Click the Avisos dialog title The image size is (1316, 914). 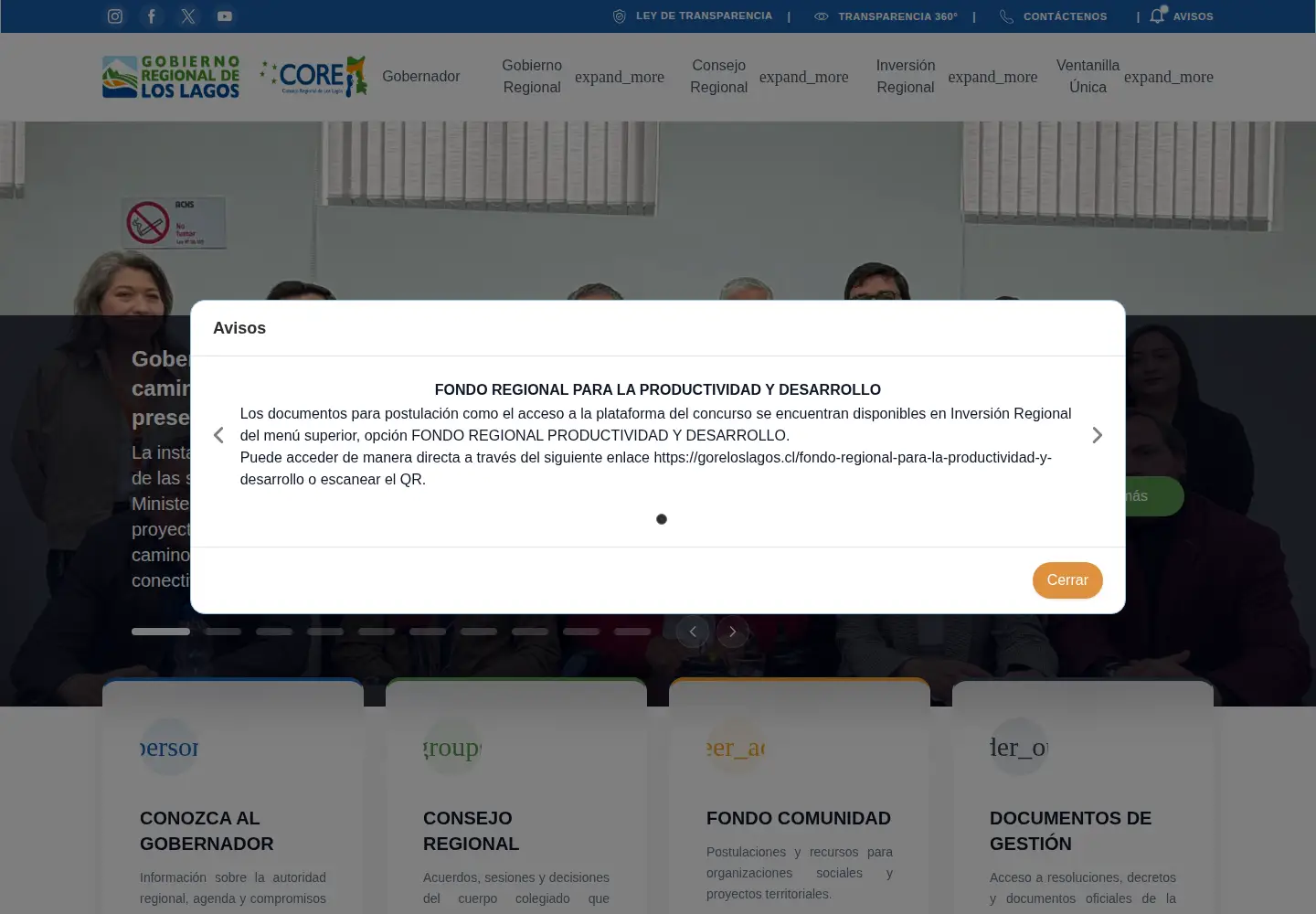pos(239,328)
